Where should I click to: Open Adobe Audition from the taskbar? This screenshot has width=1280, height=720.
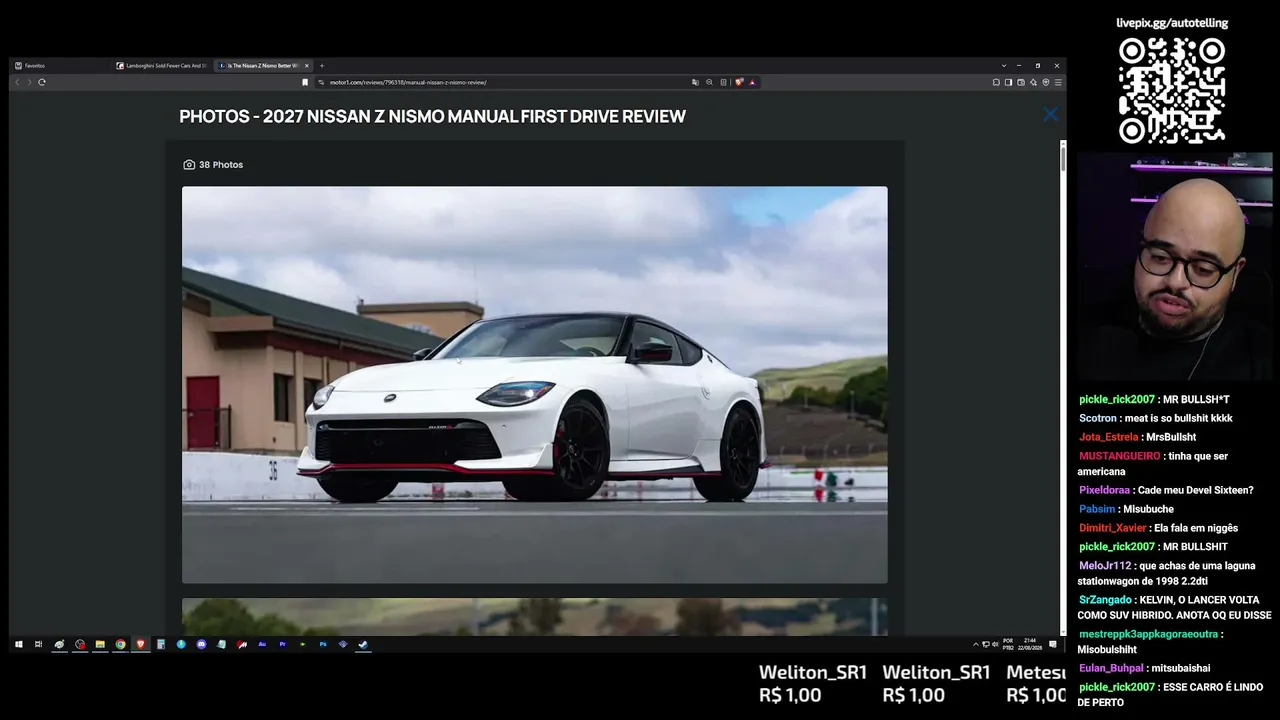tap(262, 644)
